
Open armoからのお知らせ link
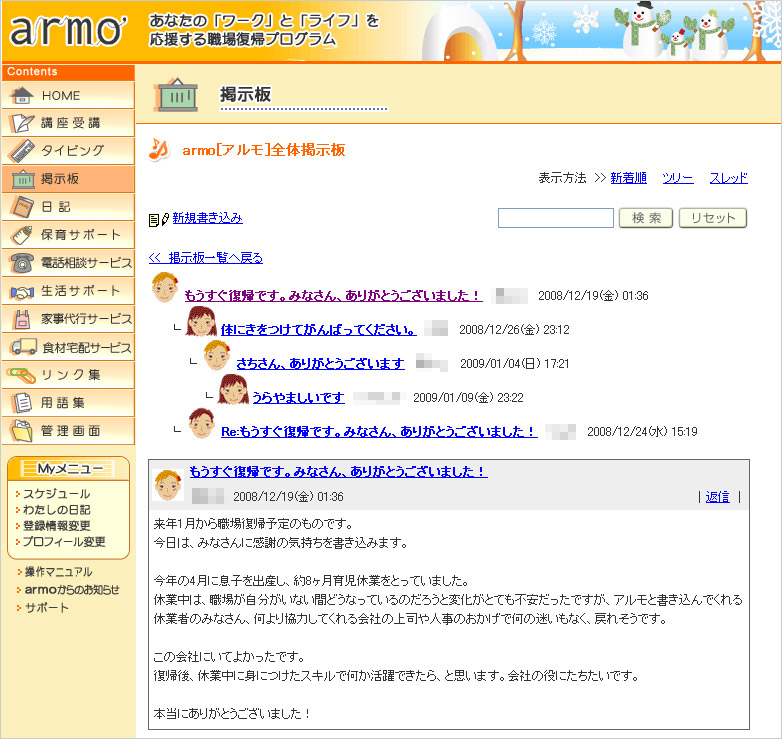coord(72,589)
